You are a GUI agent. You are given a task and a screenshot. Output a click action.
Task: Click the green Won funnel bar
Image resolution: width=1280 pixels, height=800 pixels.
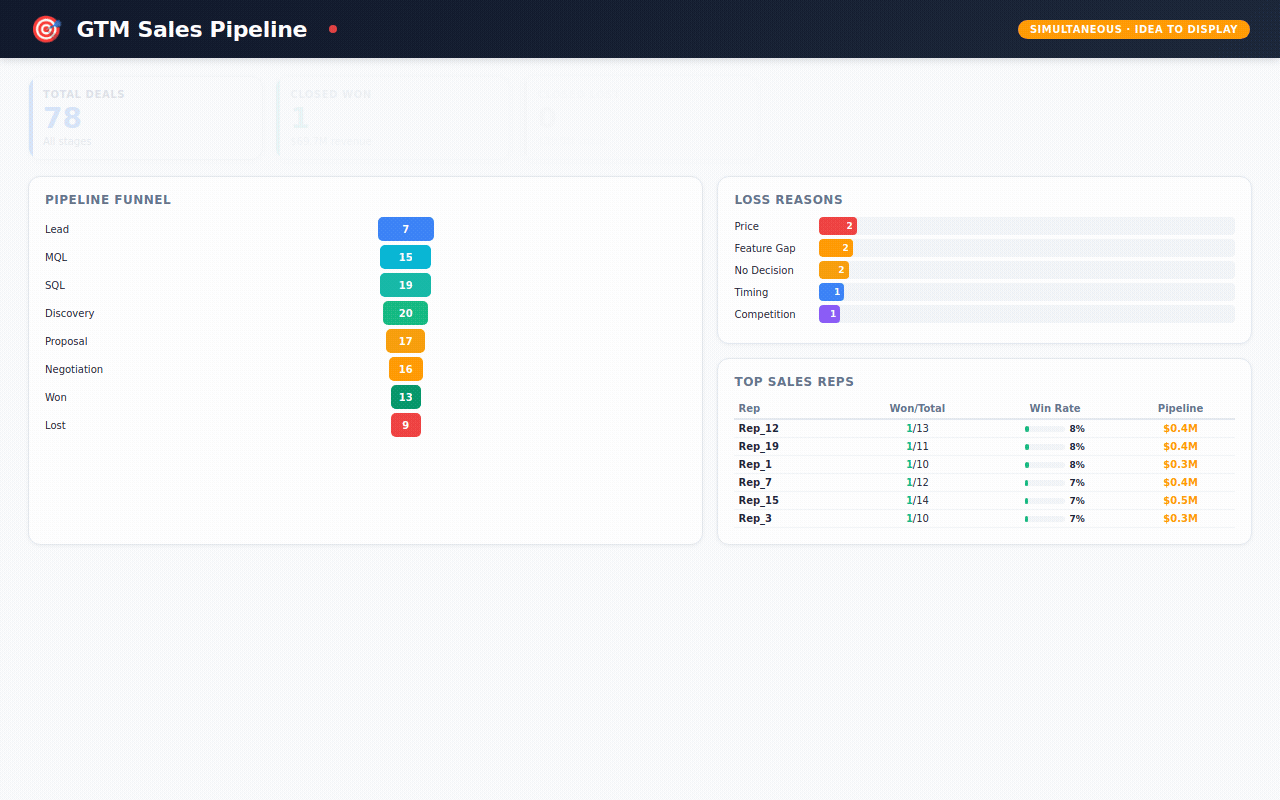[405, 397]
